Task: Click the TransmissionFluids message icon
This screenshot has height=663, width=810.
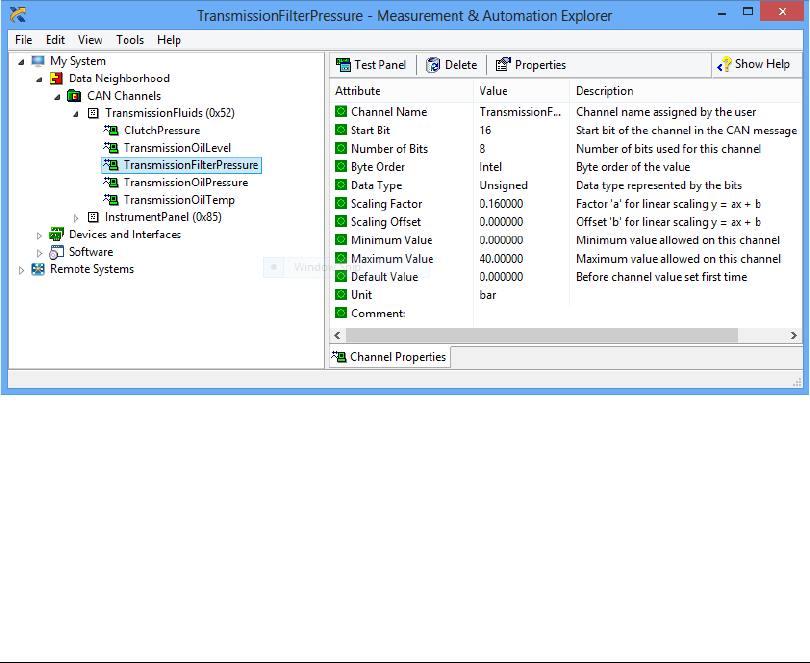Action: (93, 113)
